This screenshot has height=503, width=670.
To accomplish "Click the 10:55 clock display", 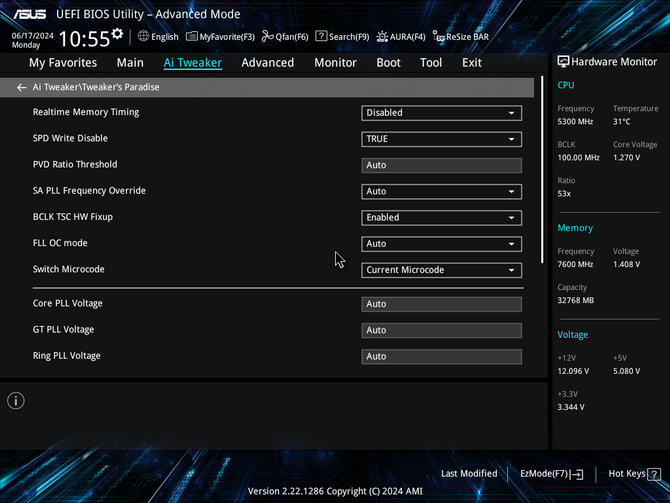I will [85, 39].
